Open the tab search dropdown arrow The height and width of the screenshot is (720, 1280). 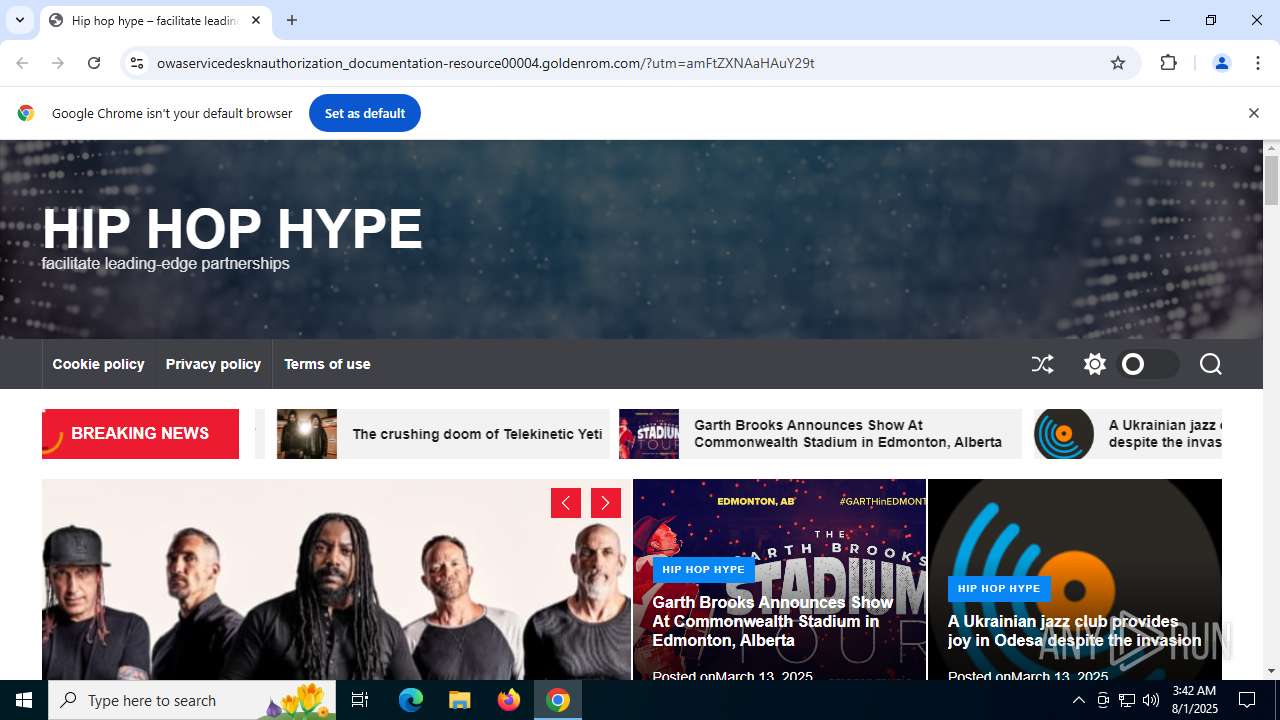tap(19, 20)
